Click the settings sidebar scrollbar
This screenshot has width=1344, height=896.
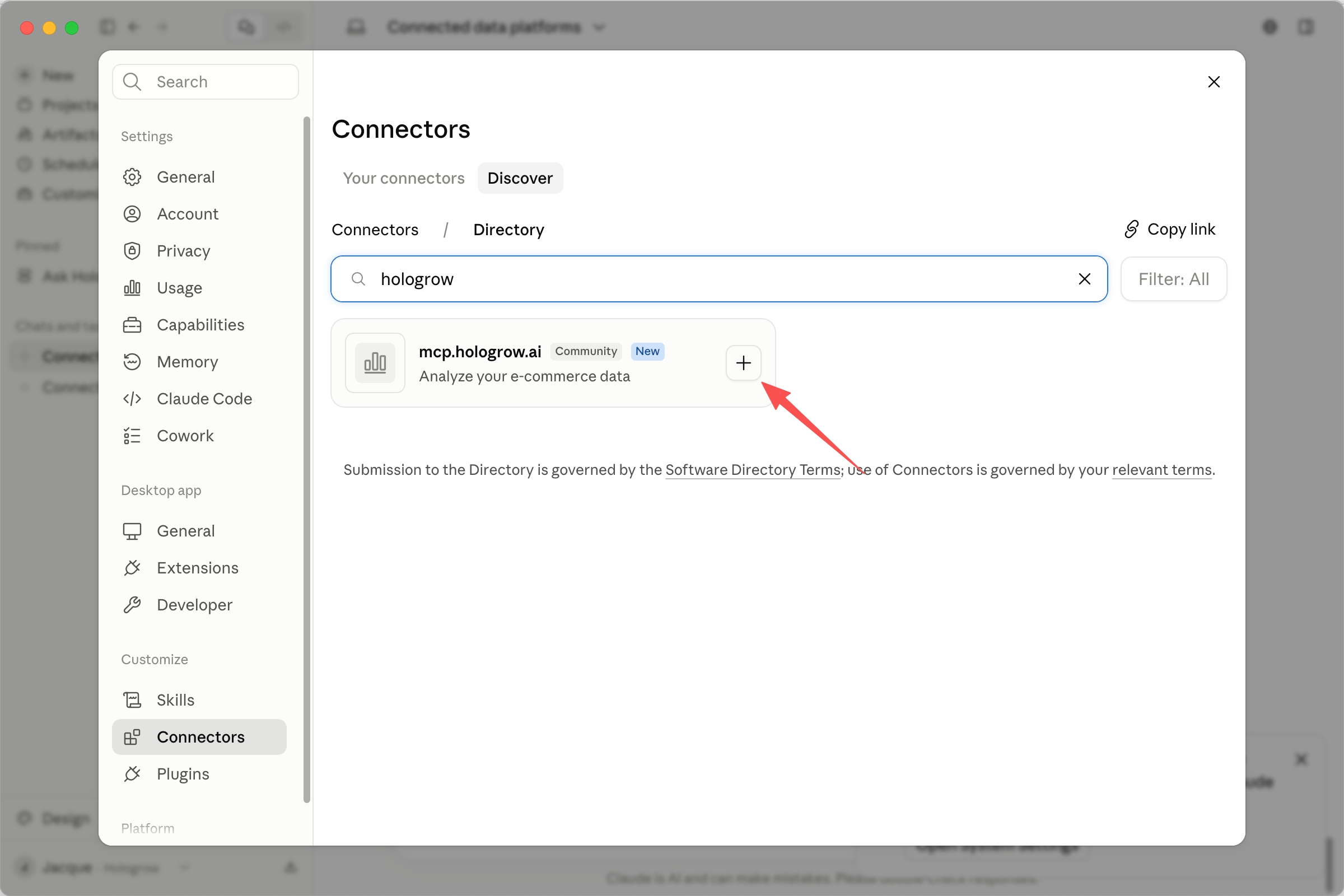click(x=307, y=459)
